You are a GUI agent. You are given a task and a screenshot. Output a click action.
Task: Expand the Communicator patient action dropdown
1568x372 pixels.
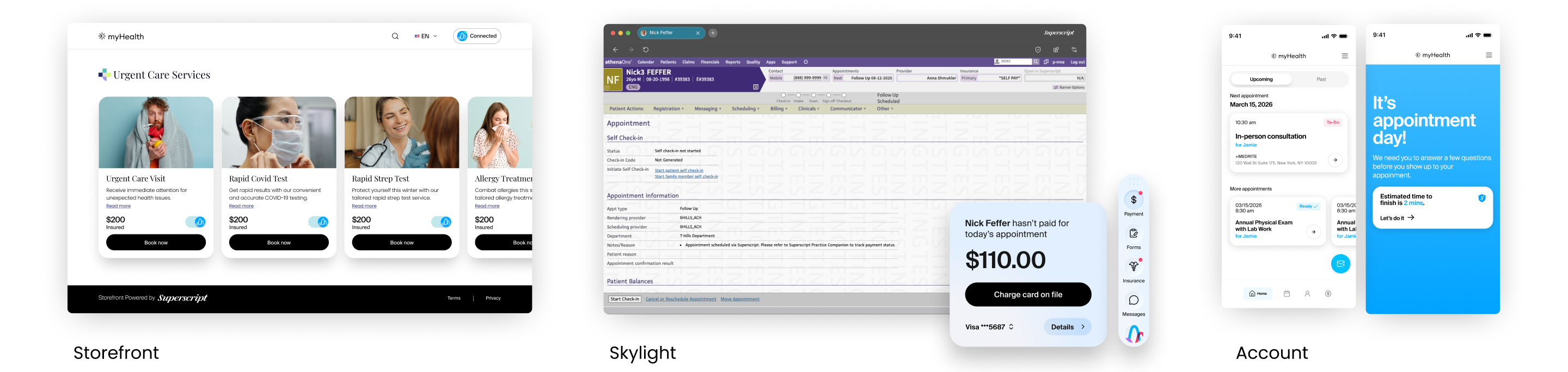click(848, 109)
